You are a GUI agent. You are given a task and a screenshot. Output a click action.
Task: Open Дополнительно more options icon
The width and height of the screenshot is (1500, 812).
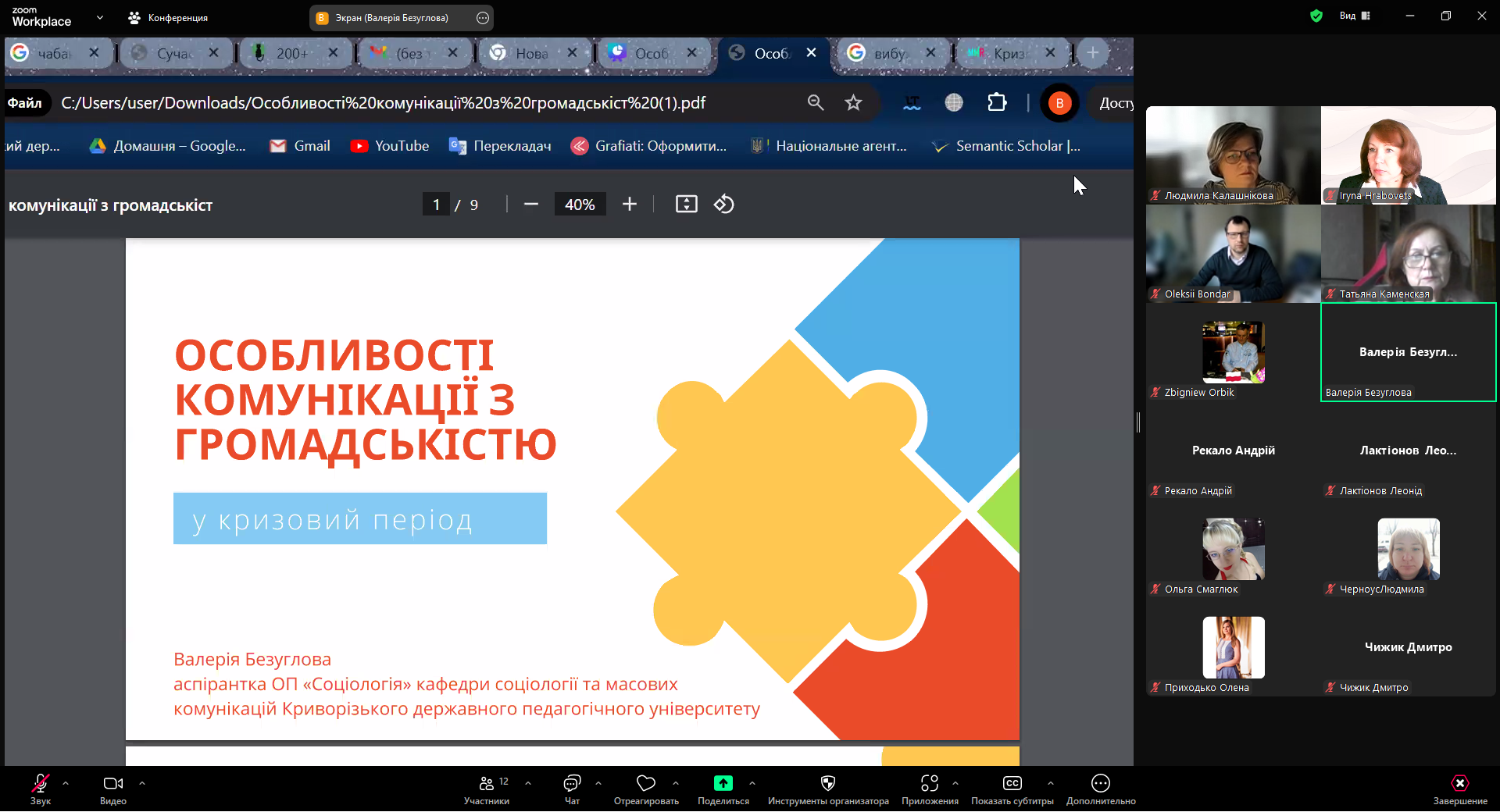pyautogui.click(x=1101, y=783)
